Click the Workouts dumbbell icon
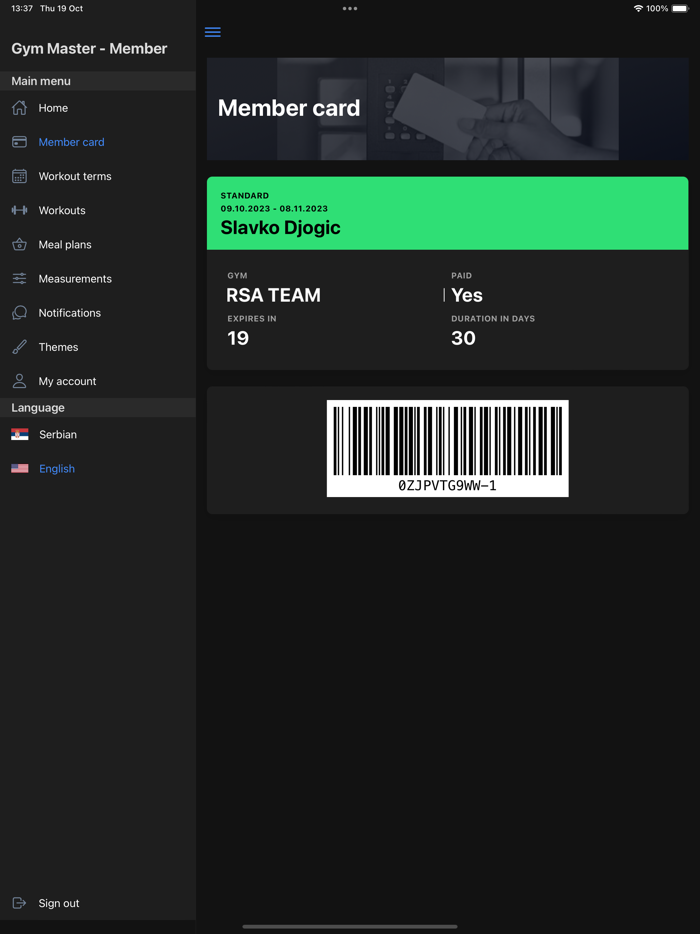 (20, 210)
